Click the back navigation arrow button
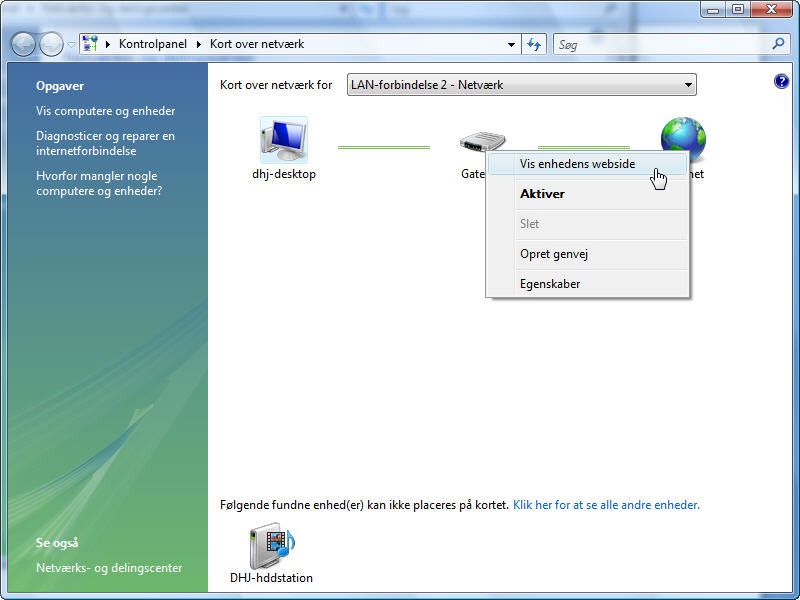Viewport: 800px width, 600px height. click(x=23, y=44)
